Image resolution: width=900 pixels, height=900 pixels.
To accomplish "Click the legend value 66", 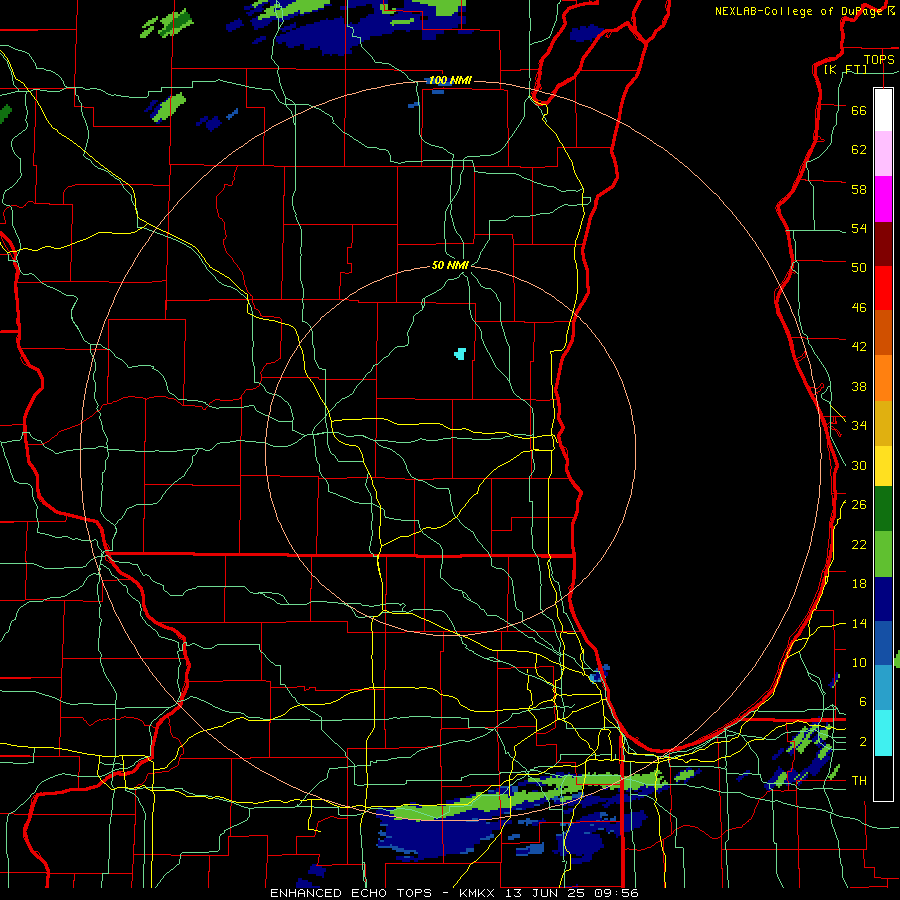I will click(859, 110).
